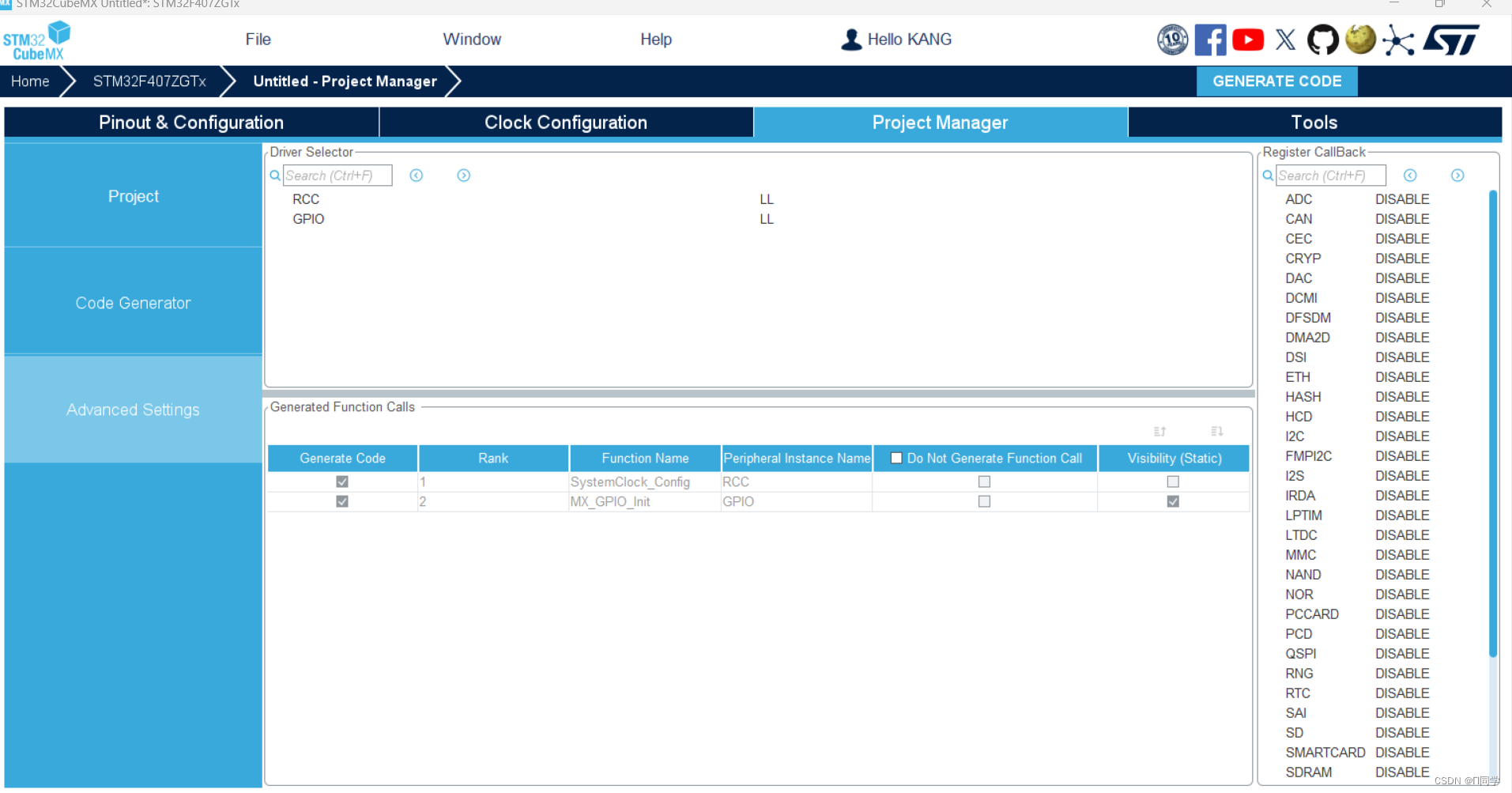Screen dimensions: 1512x793
Task: Open GPIO driver LL dropdown
Action: pyautogui.click(x=767, y=219)
